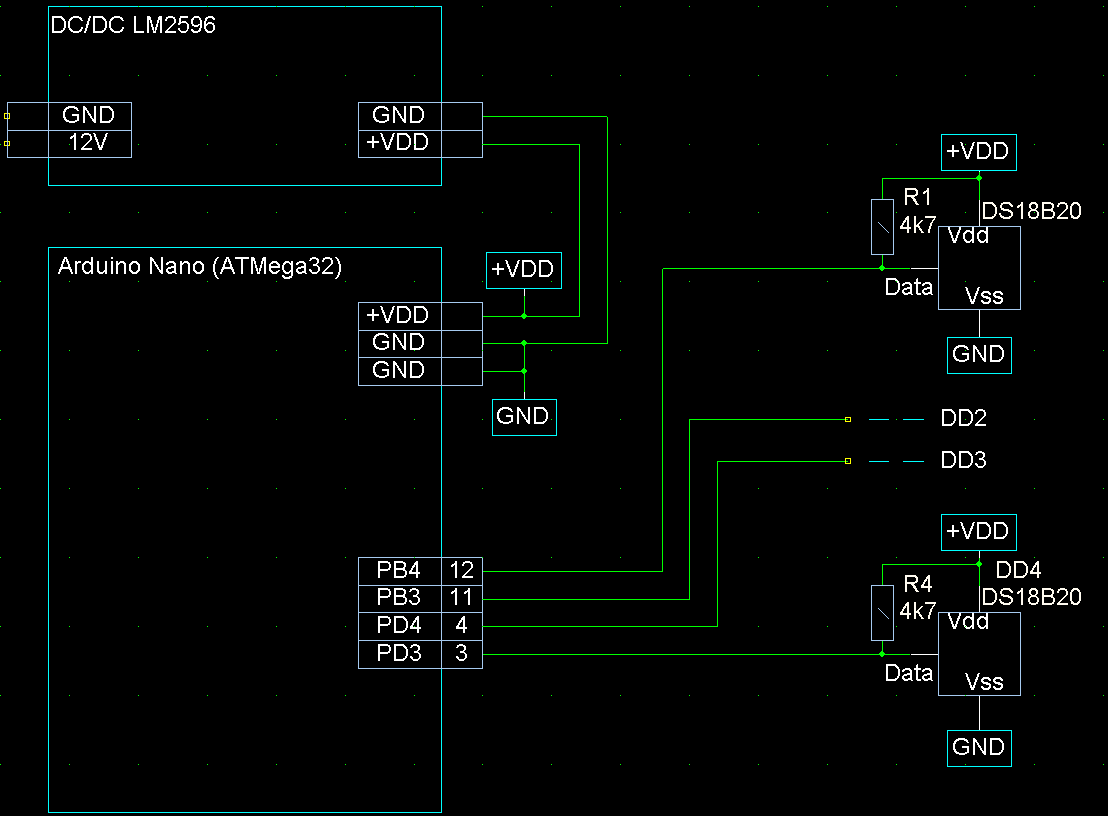1108x816 pixels.
Task: Select the Arduino Nano (ATMega32) title text
Action: coord(200,267)
